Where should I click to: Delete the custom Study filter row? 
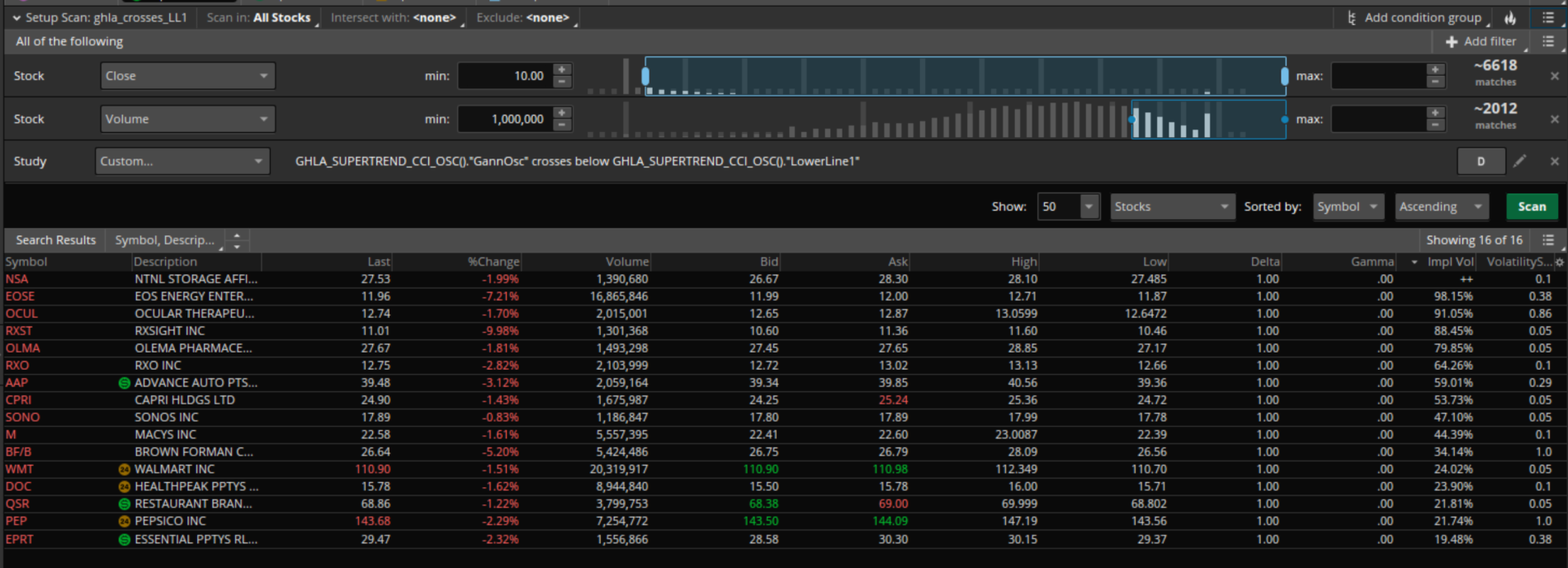click(x=1554, y=161)
